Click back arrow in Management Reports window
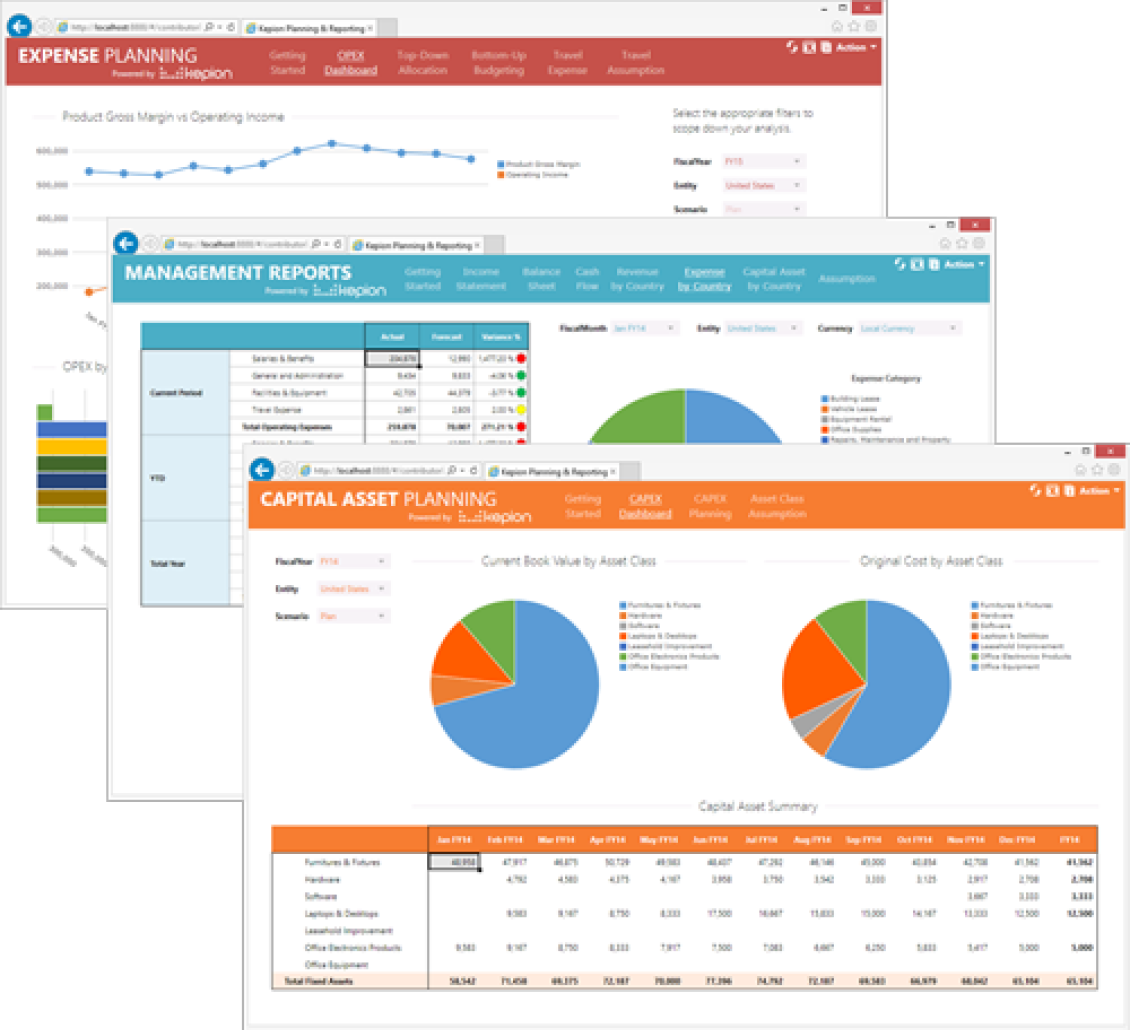The width and height of the screenshot is (1130, 1030). click(125, 243)
